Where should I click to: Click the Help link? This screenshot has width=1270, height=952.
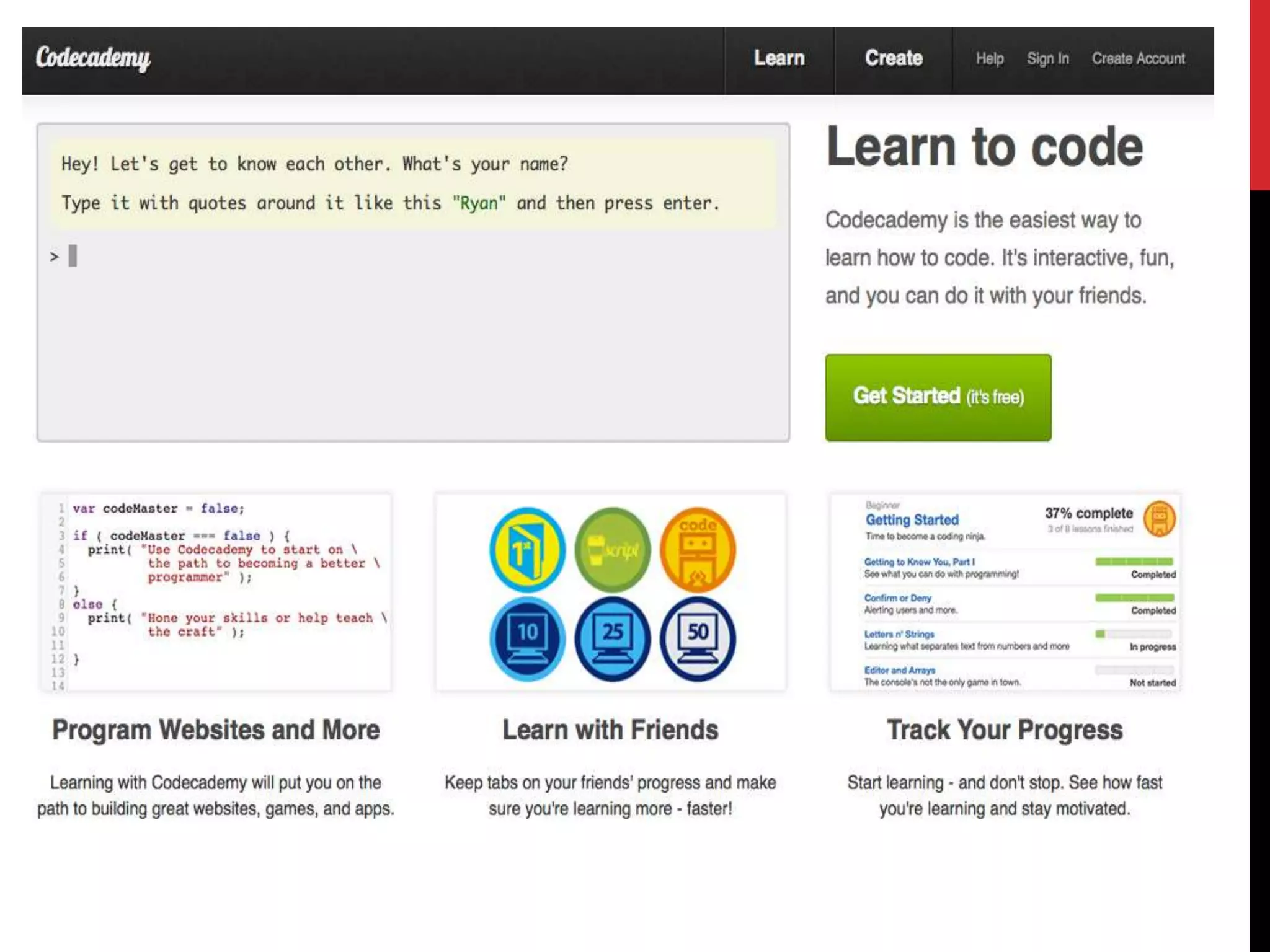click(x=989, y=59)
